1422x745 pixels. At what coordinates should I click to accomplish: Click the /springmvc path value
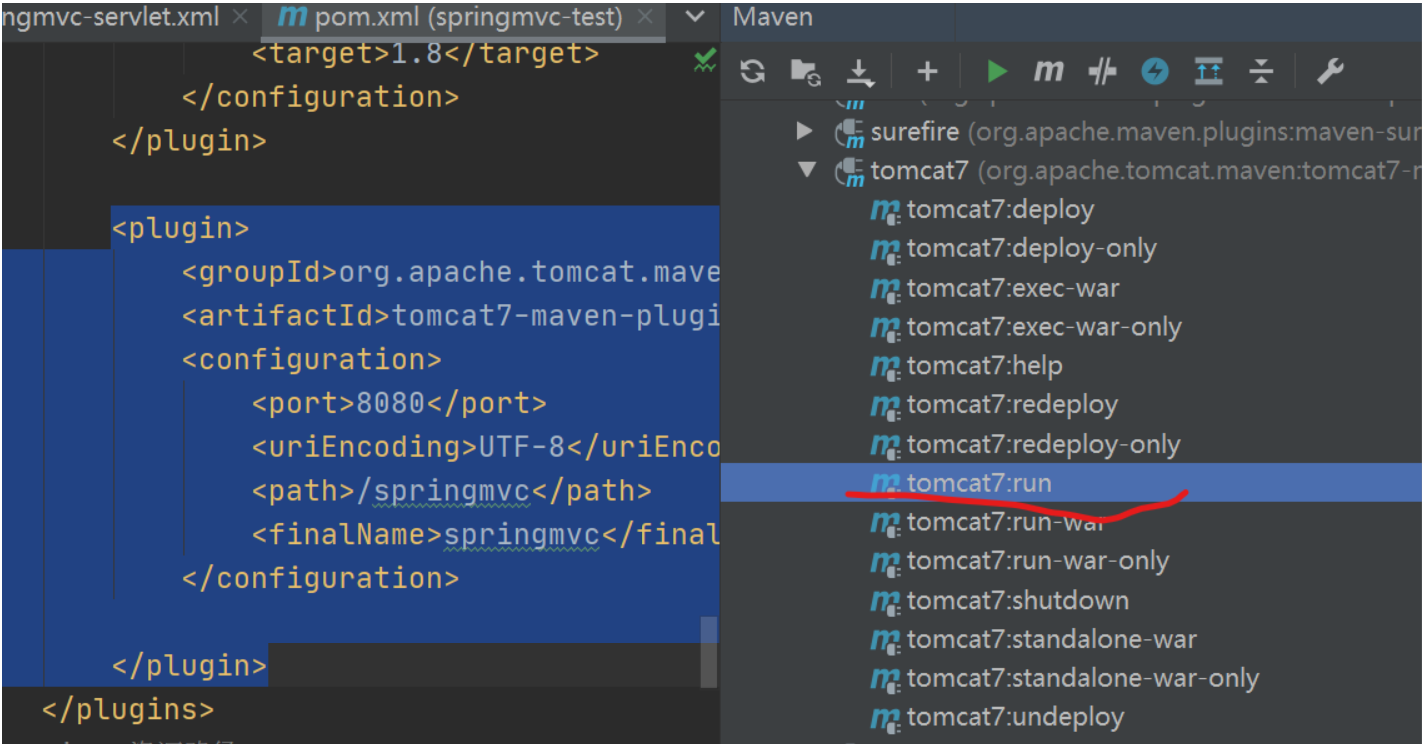pyautogui.click(x=443, y=491)
